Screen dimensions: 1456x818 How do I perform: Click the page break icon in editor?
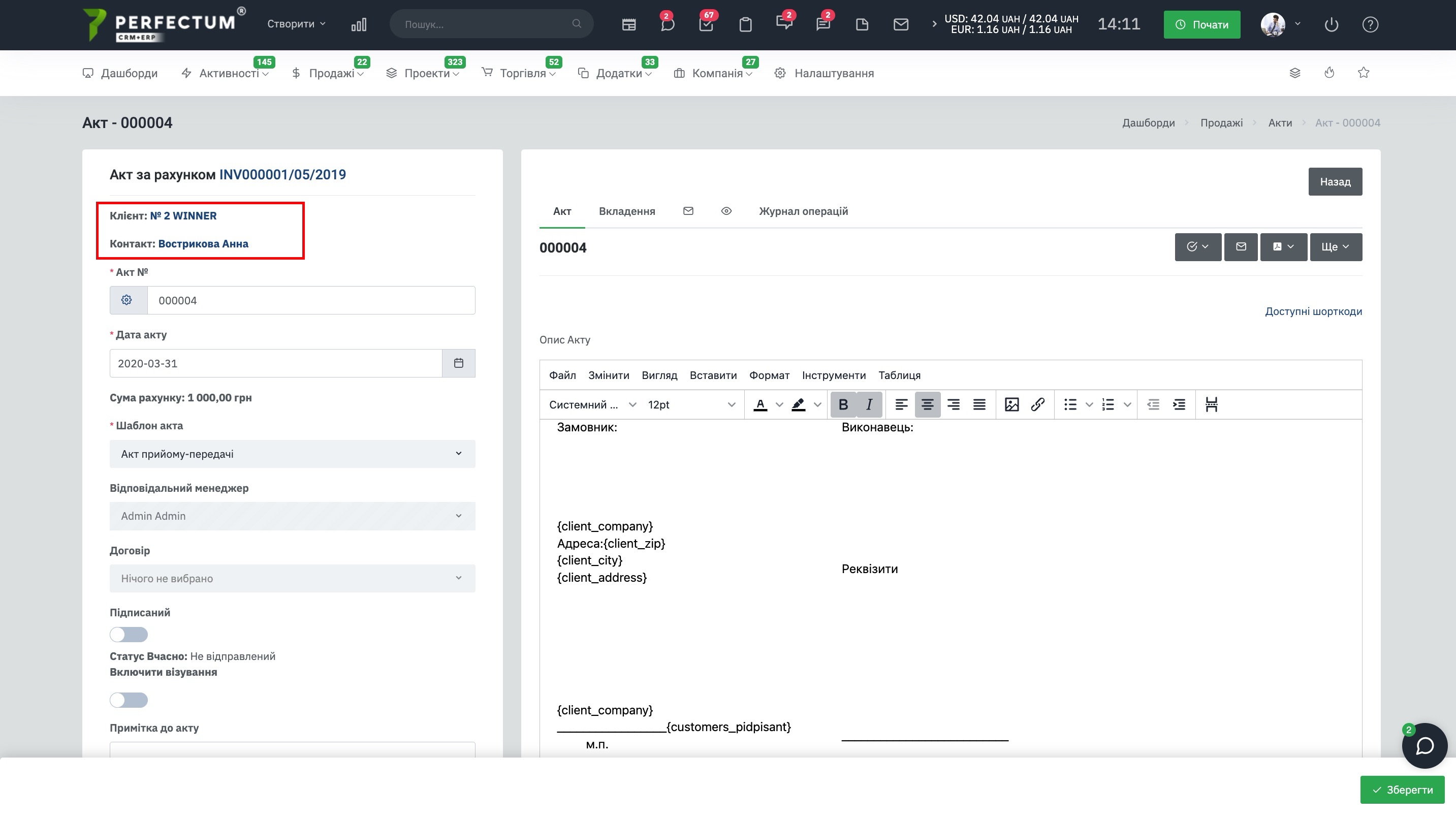pos(1211,404)
